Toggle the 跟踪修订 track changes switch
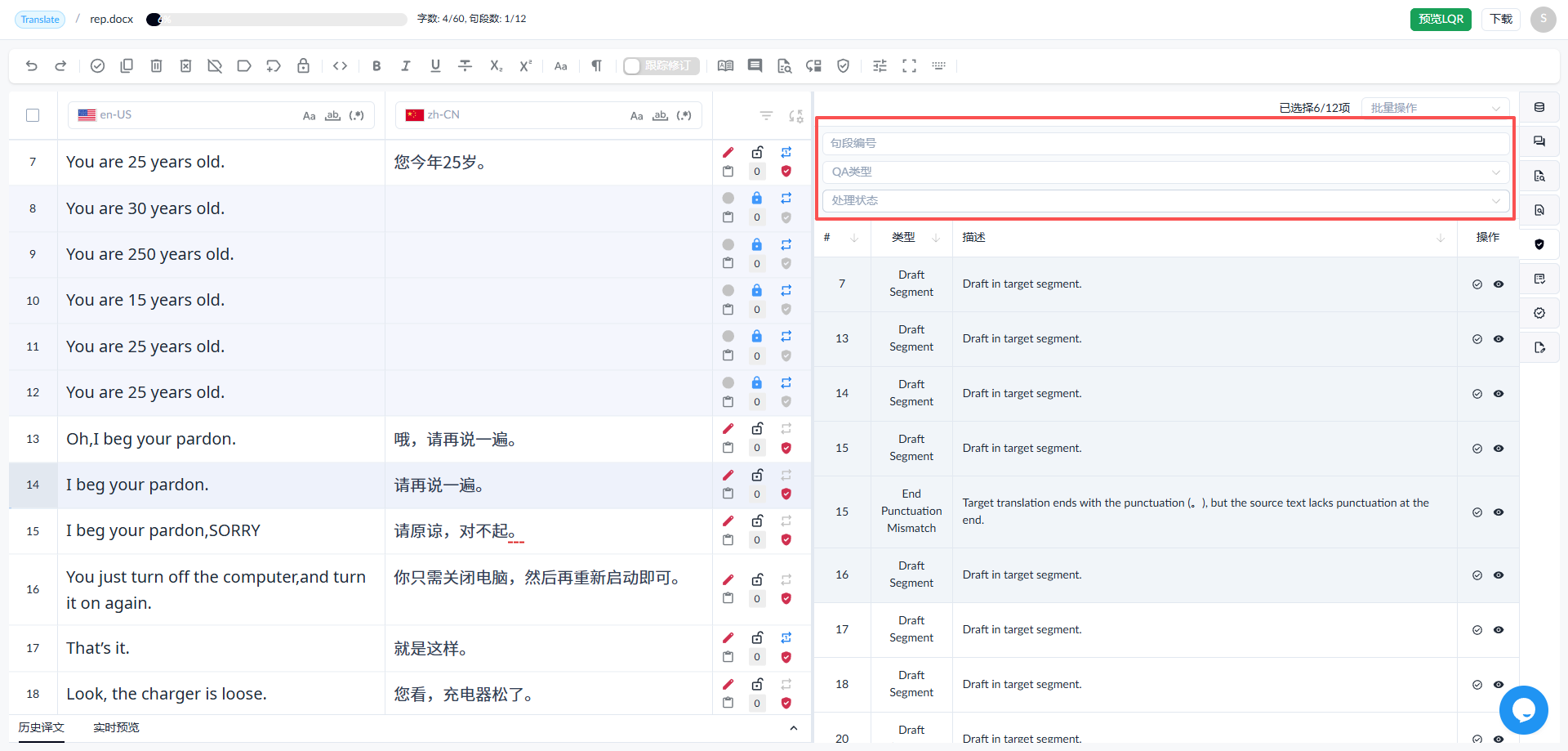This screenshot has height=751, width=1568. coord(661,66)
